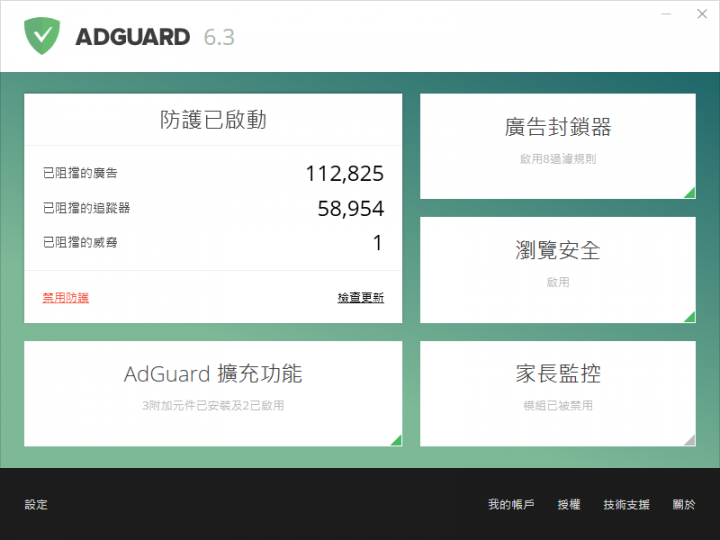Viewport: 720px width, 540px height.
Task: Open the 瀏覽安全 browsing security card
Action: click(x=557, y=270)
